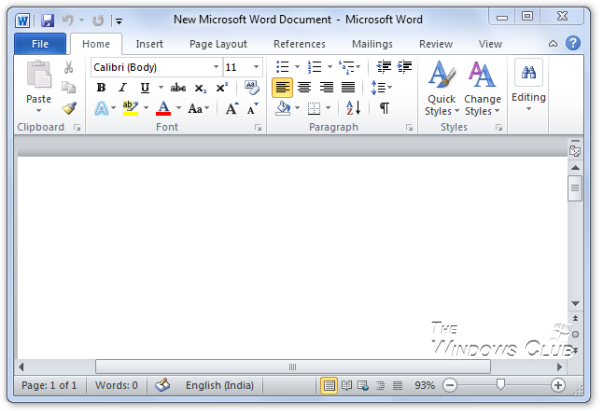Click the Bullets list icon
This screenshot has width=600, height=411.
[x=282, y=67]
